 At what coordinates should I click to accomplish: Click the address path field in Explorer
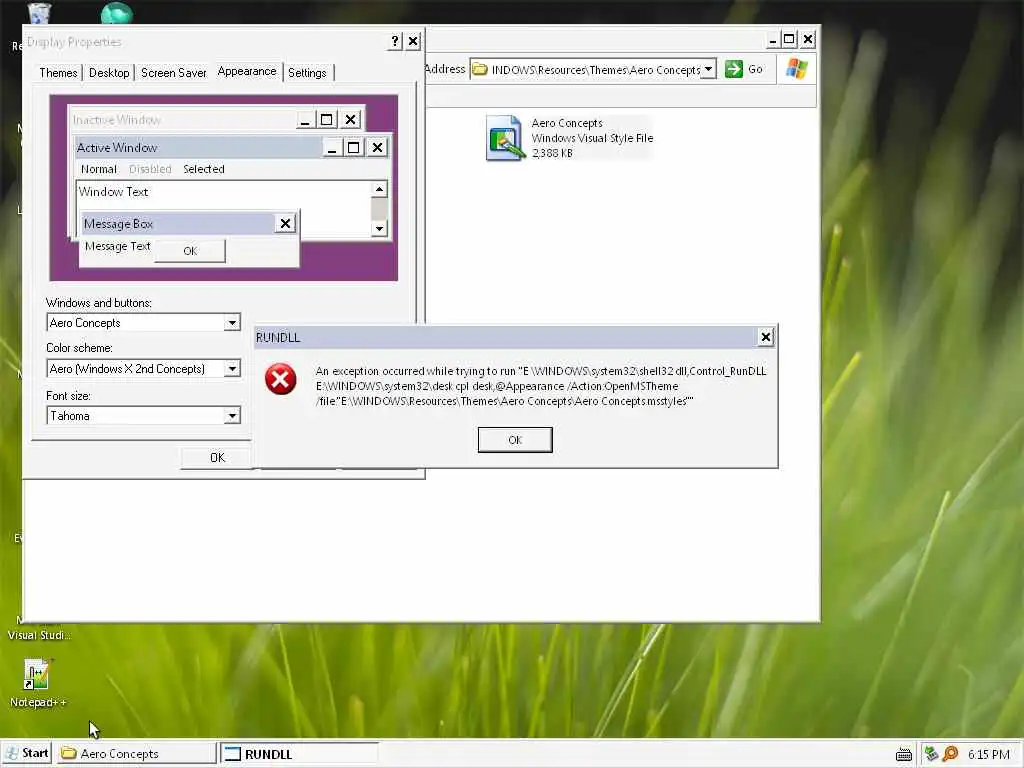pyautogui.click(x=593, y=69)
